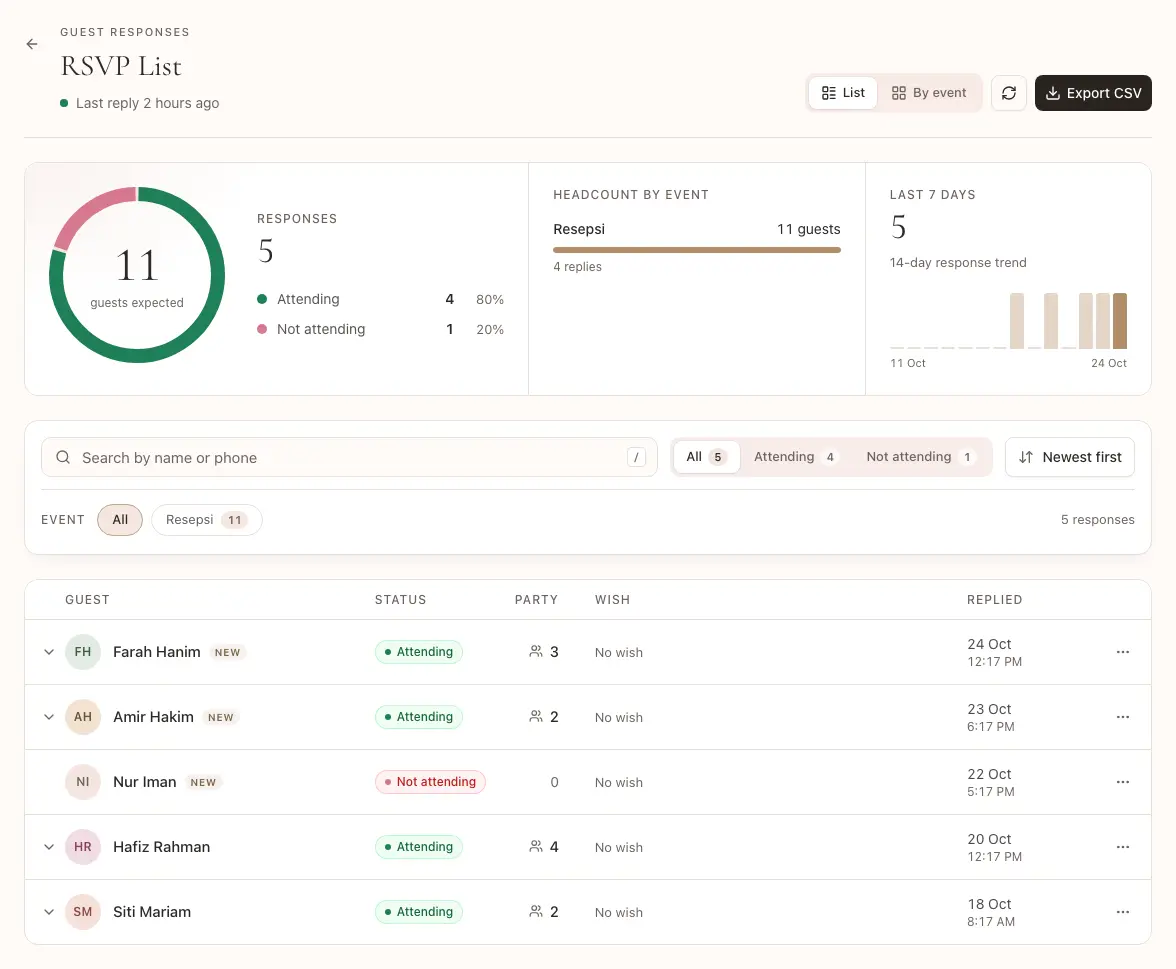Click the search magnifier icon
This screenshot has width=1176, height=969.
[x=63, y=458]
